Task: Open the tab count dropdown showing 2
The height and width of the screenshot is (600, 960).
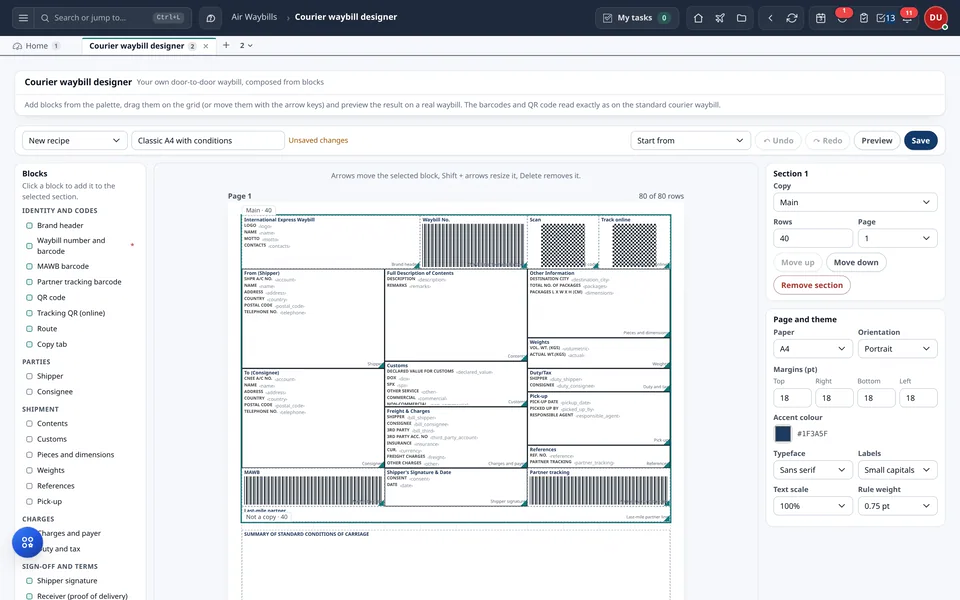Action: 246,45
